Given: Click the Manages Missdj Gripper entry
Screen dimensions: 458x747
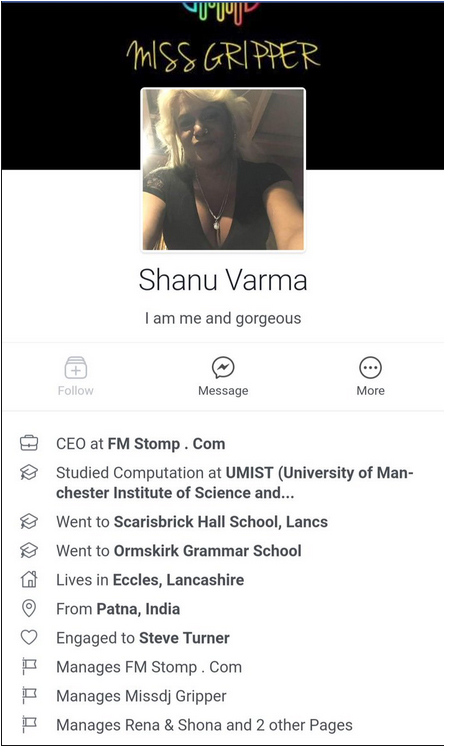Looking at the screenshot, I should pyautogui.click(x=141, y=696).
